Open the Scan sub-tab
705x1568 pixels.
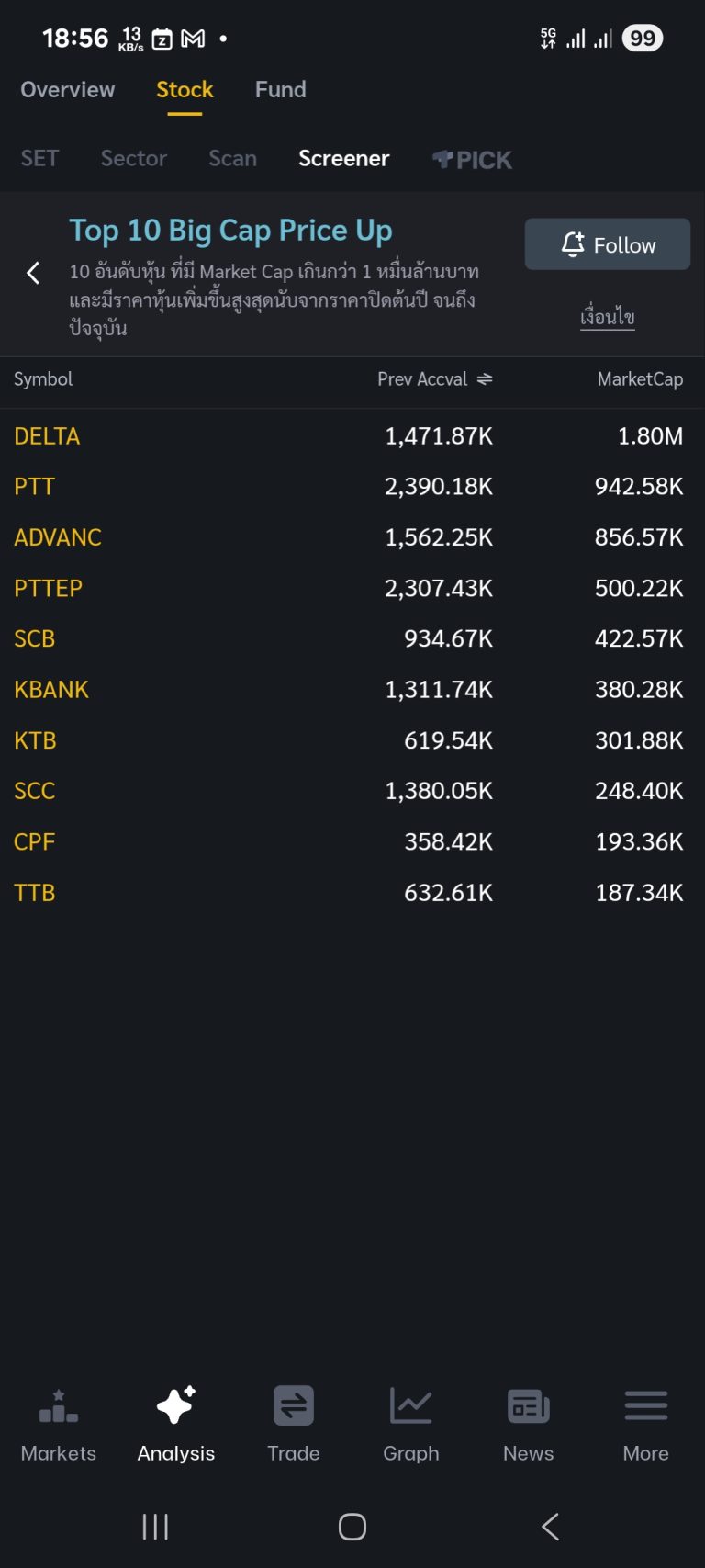[x=232, y=159]
